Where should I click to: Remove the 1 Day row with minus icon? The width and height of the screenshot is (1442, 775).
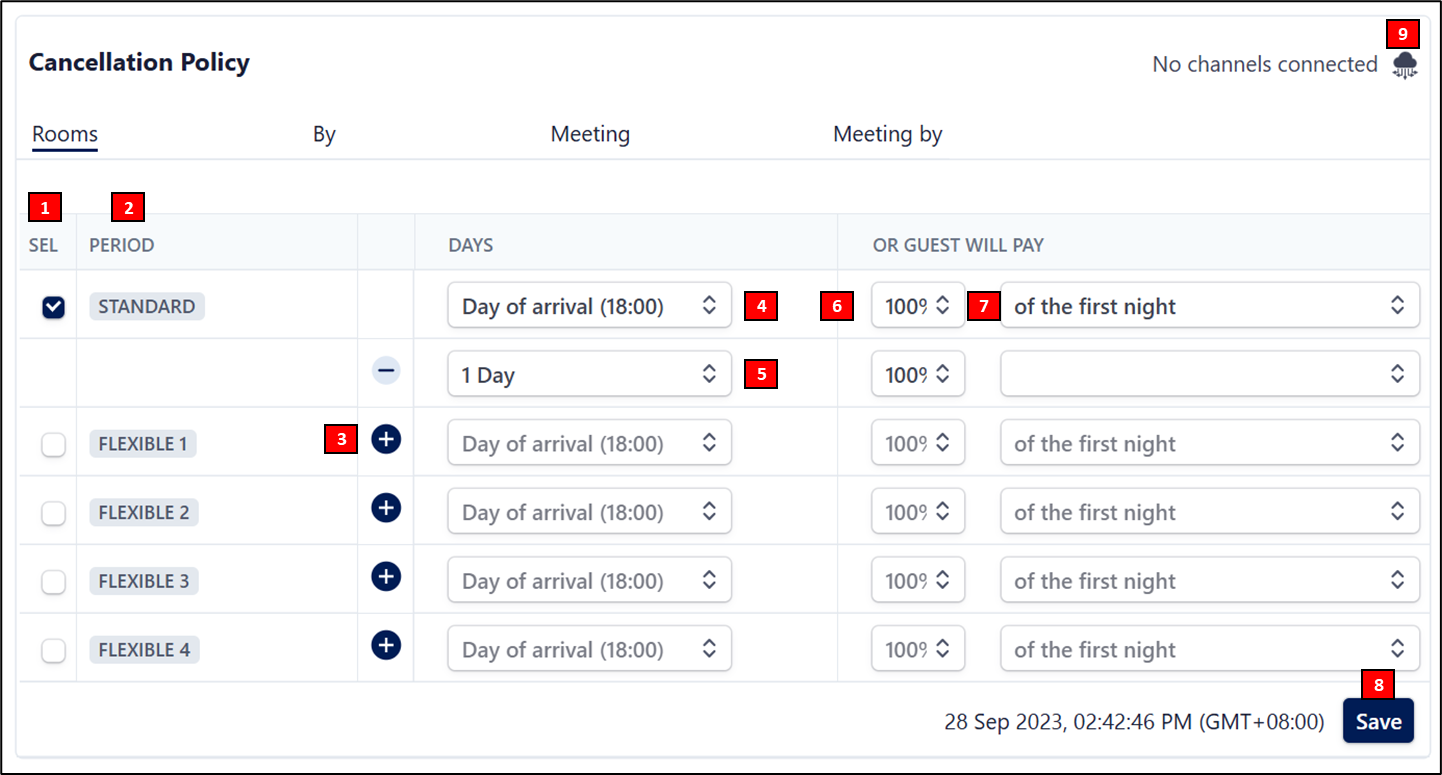pyautogui.click(x=386, y=371)
